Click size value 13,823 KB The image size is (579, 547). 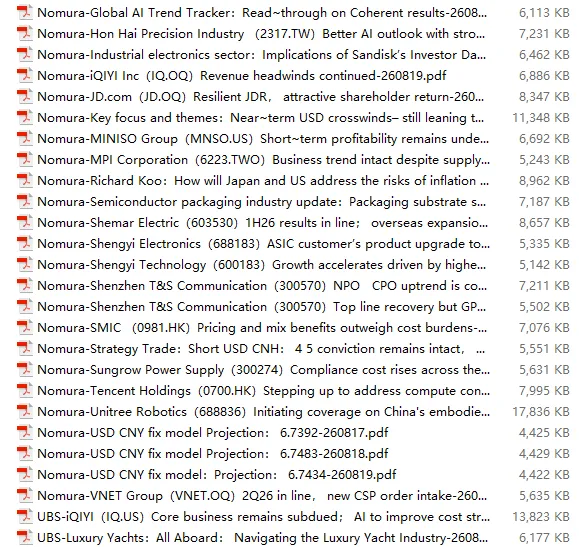coord(541,517)
